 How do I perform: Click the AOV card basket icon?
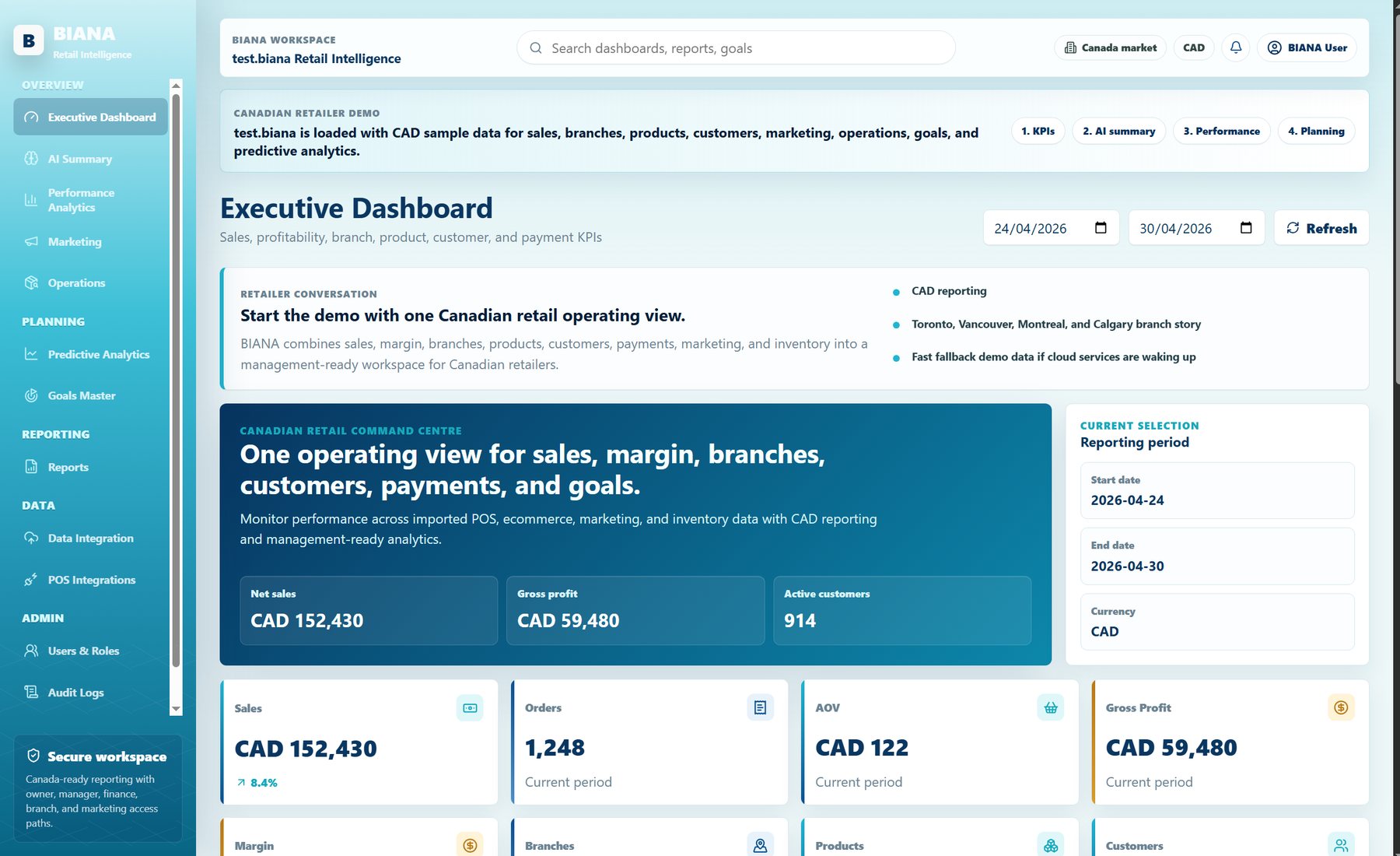coord(1051,707)
